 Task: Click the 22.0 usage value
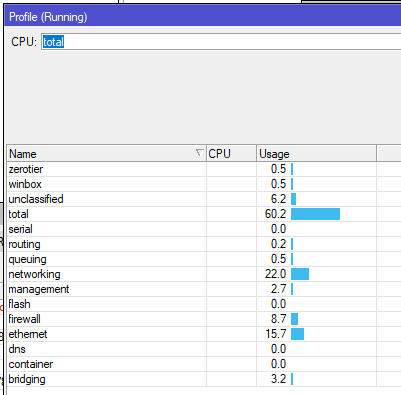275,274
